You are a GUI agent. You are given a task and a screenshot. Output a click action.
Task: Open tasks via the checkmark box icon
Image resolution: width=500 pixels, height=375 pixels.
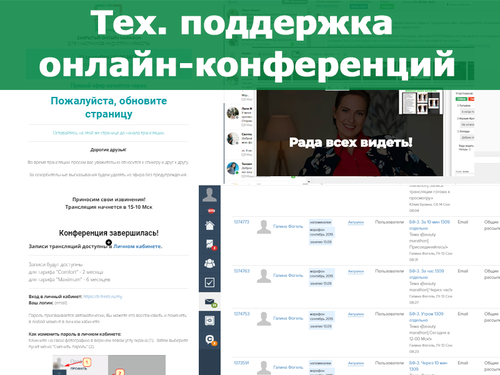(210, 282)
